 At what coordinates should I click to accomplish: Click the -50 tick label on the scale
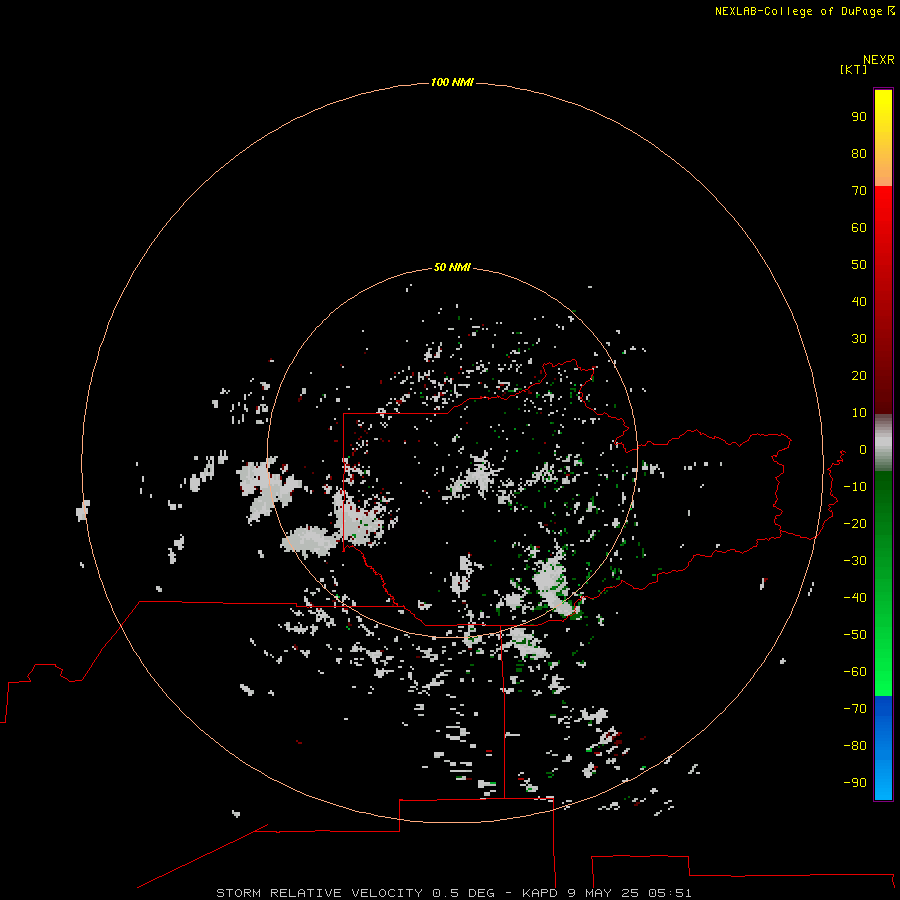(x=855, y=635)
